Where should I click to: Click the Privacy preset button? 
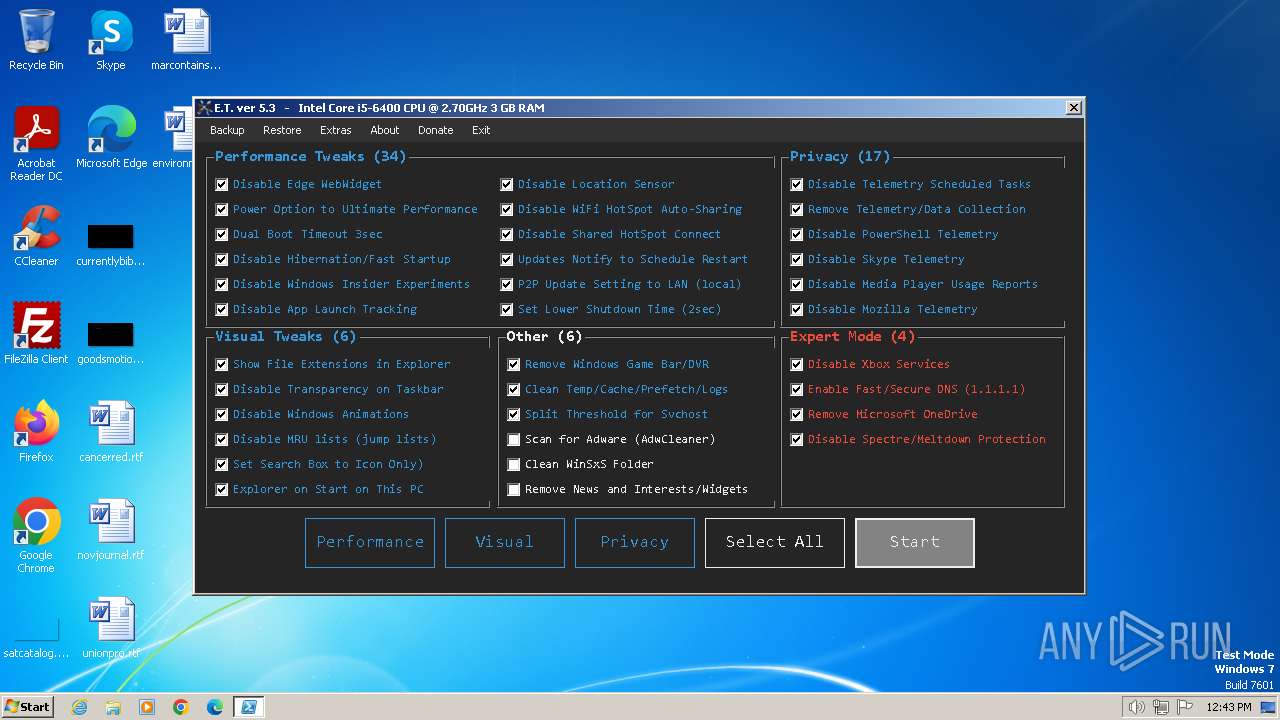point(635,542)
